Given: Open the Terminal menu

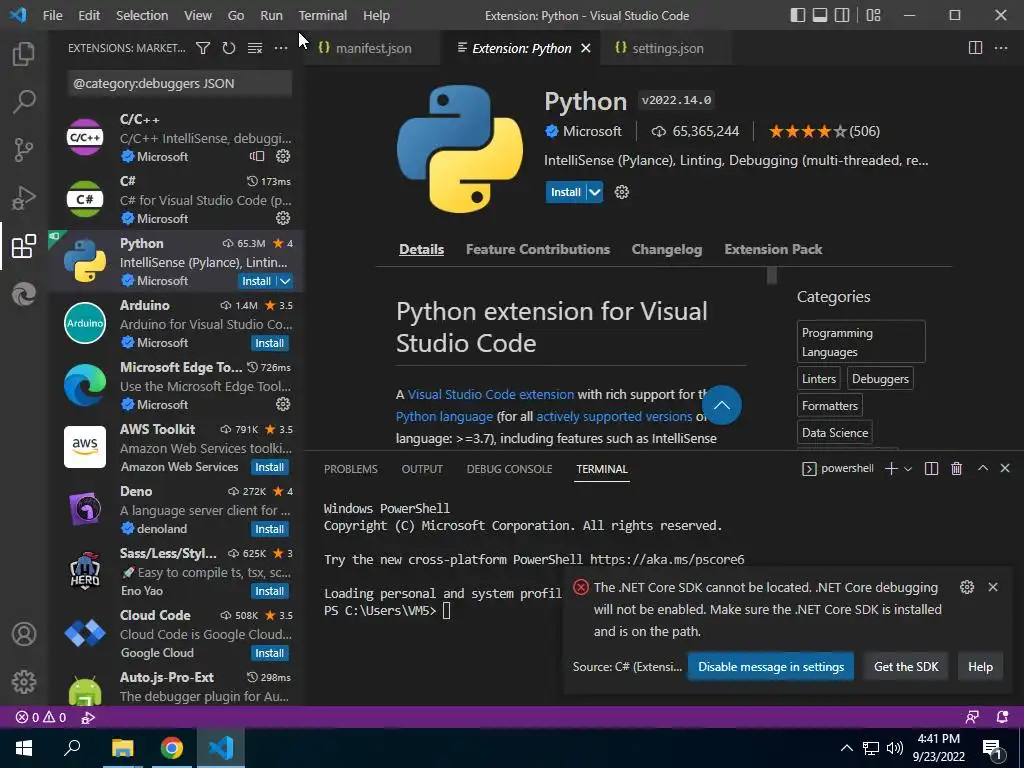Looking at the screenshot, I should (323, 15).
